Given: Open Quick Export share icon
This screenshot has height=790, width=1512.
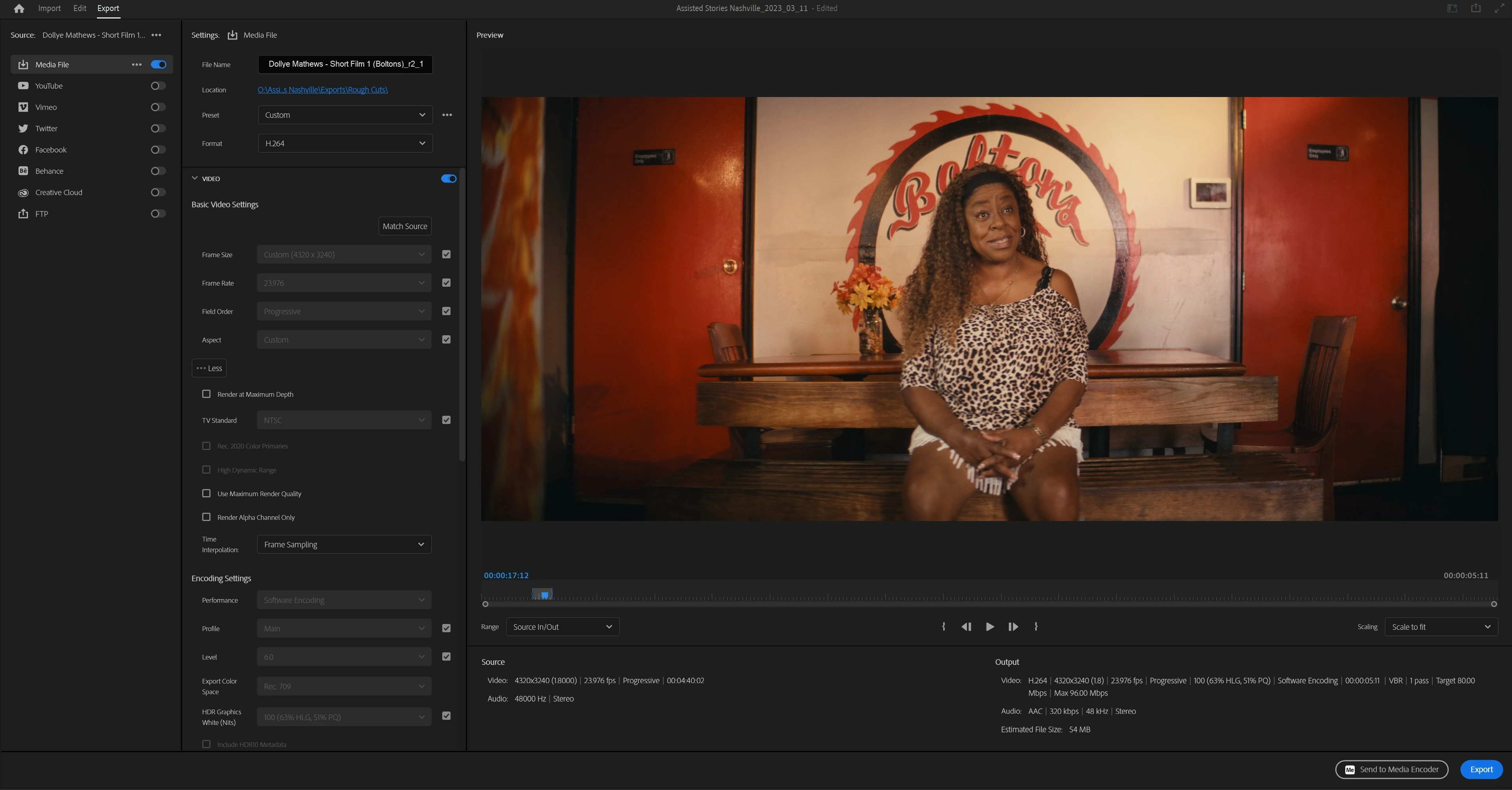Looking at the screenshot, I should [1476, 8].
